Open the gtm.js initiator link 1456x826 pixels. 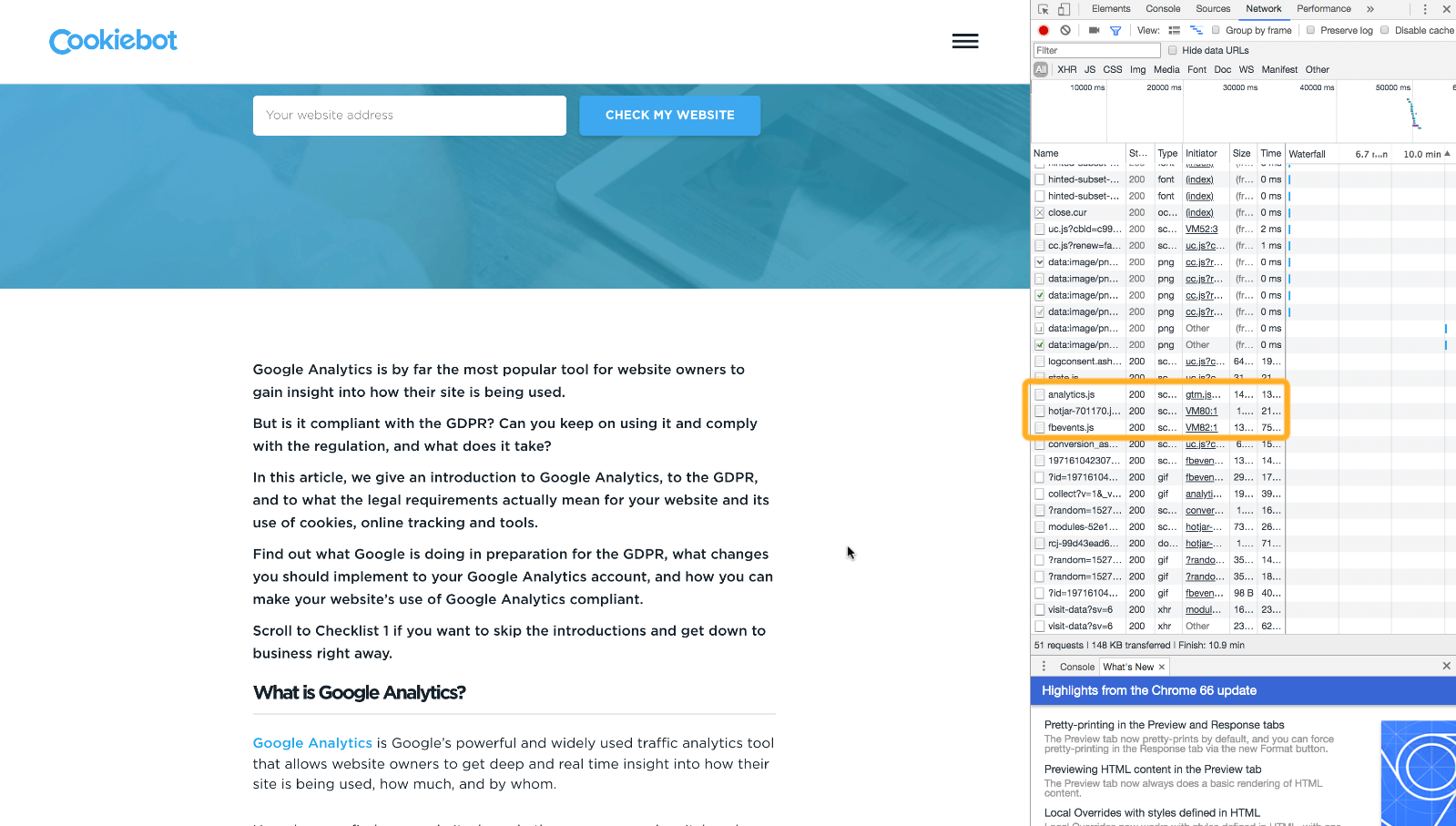pyautogui.click(x=1203, y=394)
